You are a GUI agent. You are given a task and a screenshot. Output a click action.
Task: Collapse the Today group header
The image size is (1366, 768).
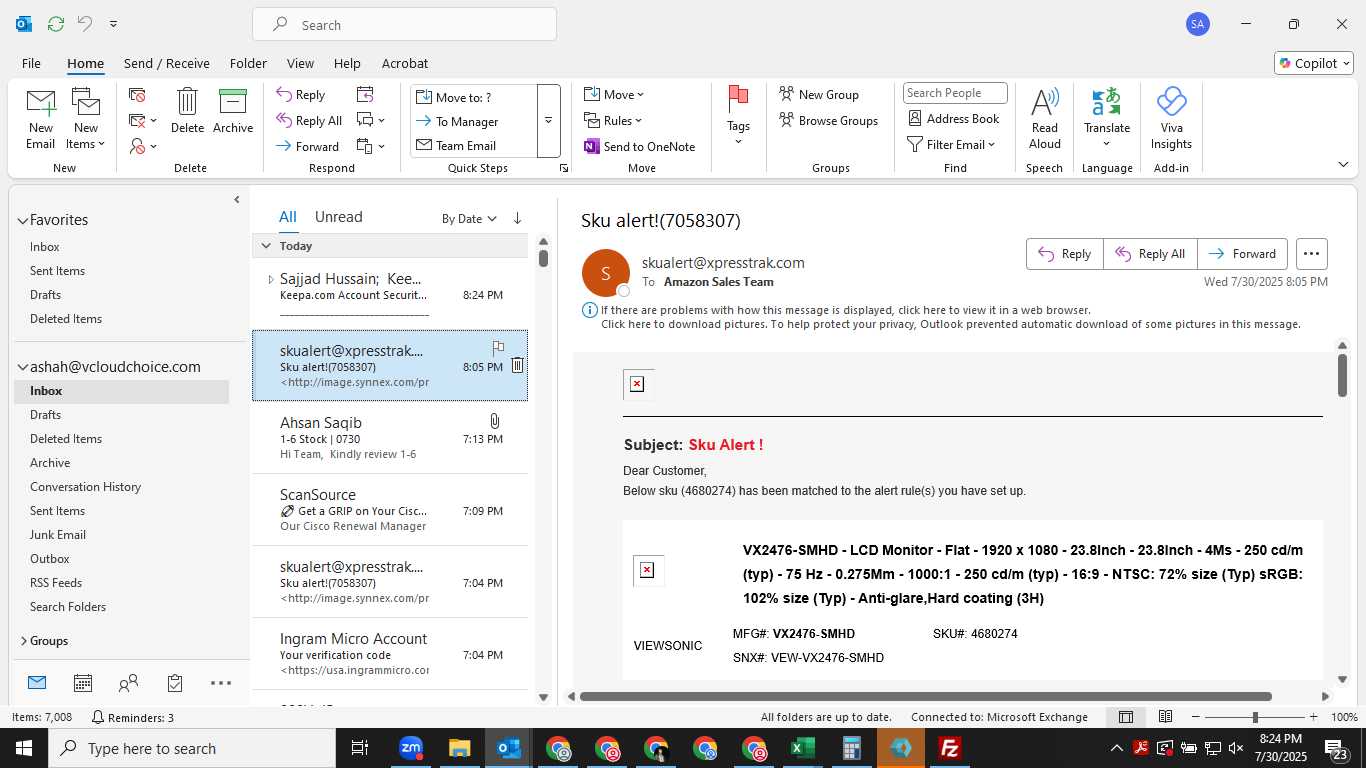(x=266, y=245)
